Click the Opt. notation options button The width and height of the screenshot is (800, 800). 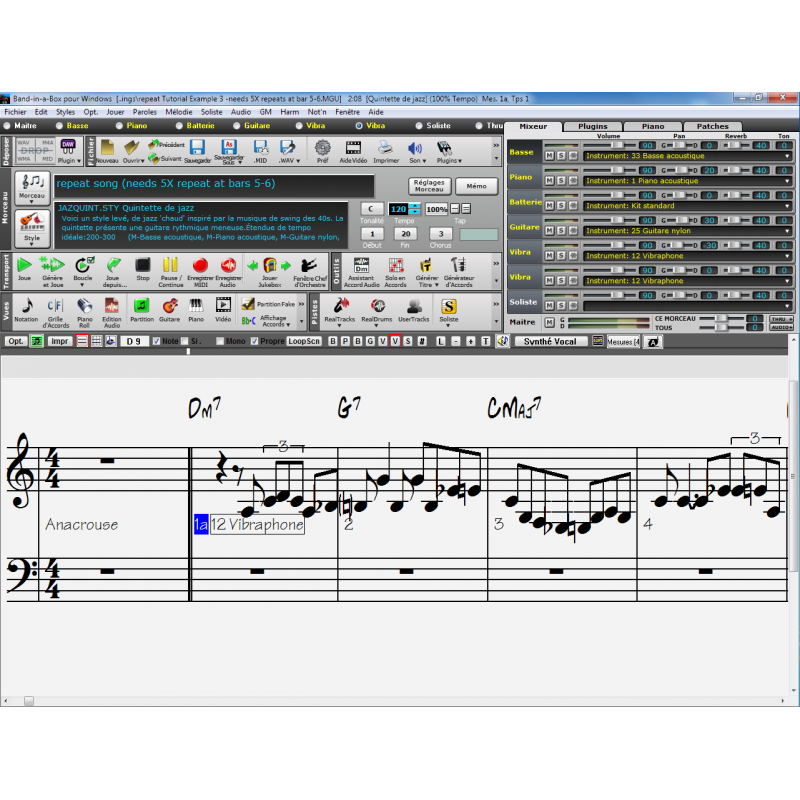point(16,341)
